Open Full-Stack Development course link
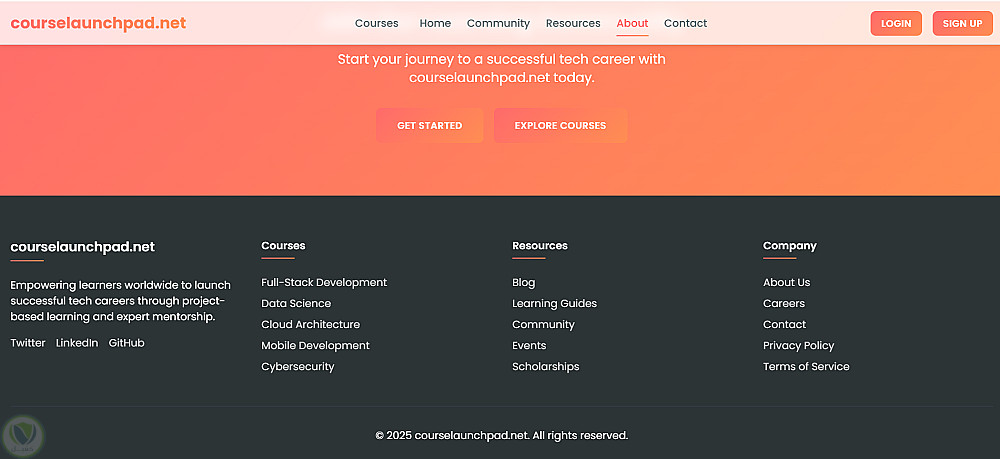Screen dimensions: 1000x459 (x=324, y=283)
